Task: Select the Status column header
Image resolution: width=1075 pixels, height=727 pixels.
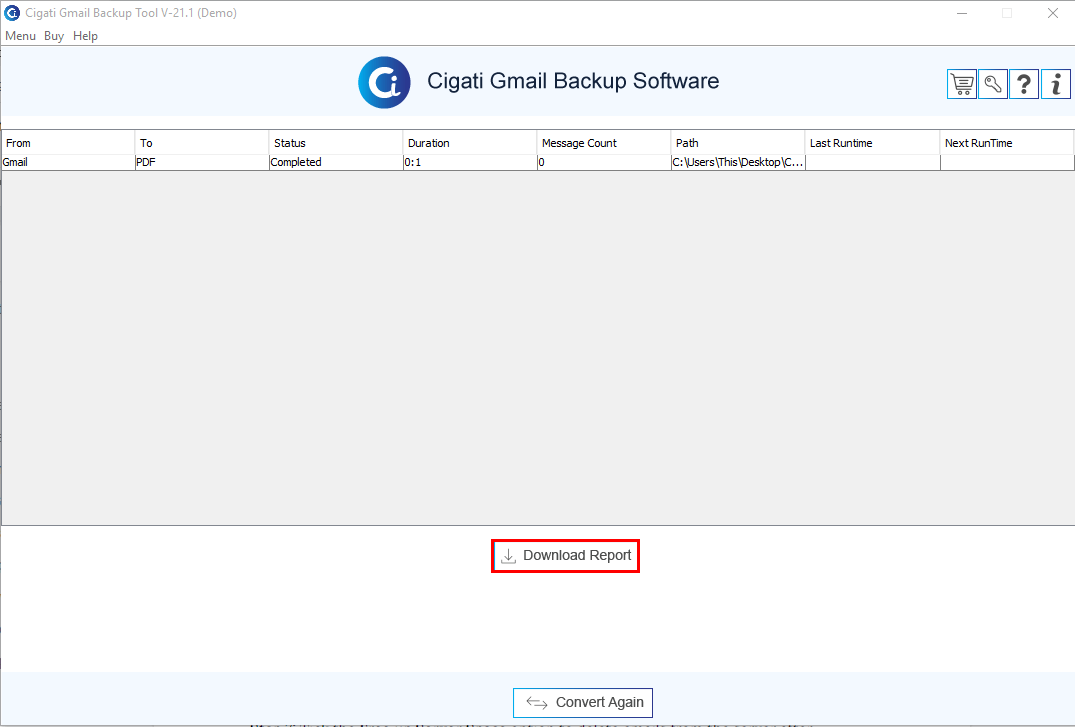Action: pos(335,143)
